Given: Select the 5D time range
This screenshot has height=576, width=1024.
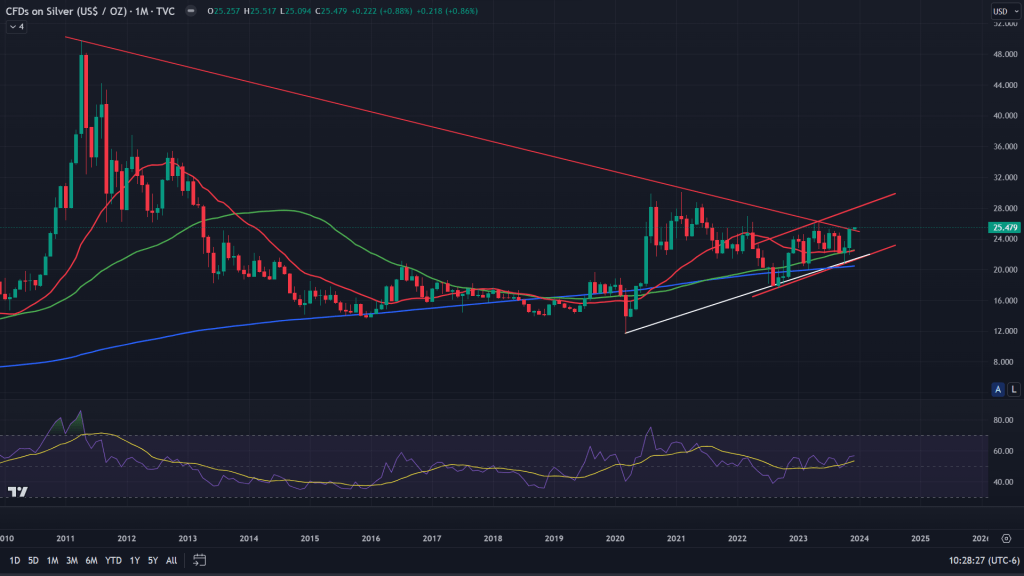Looking at the screenshot, I should pos(34,560).
